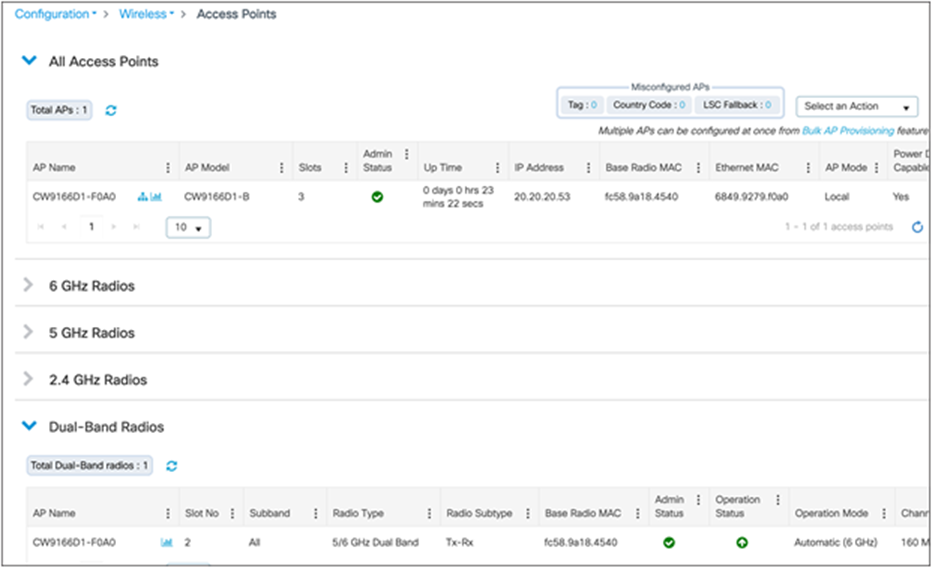
Task: Click the refresh icon next to access points count
Action: coord(917,227)
